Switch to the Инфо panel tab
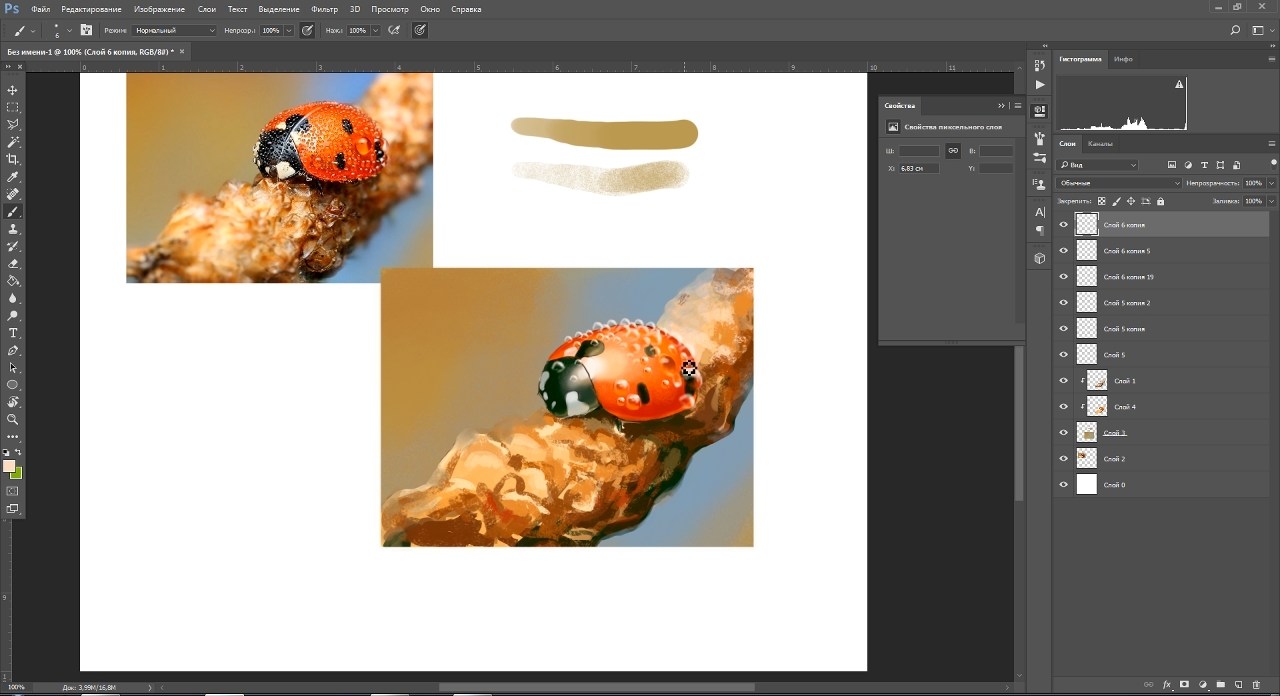Image resolution: width=1280 pixels, height=696 pixels. (1123, 59)
